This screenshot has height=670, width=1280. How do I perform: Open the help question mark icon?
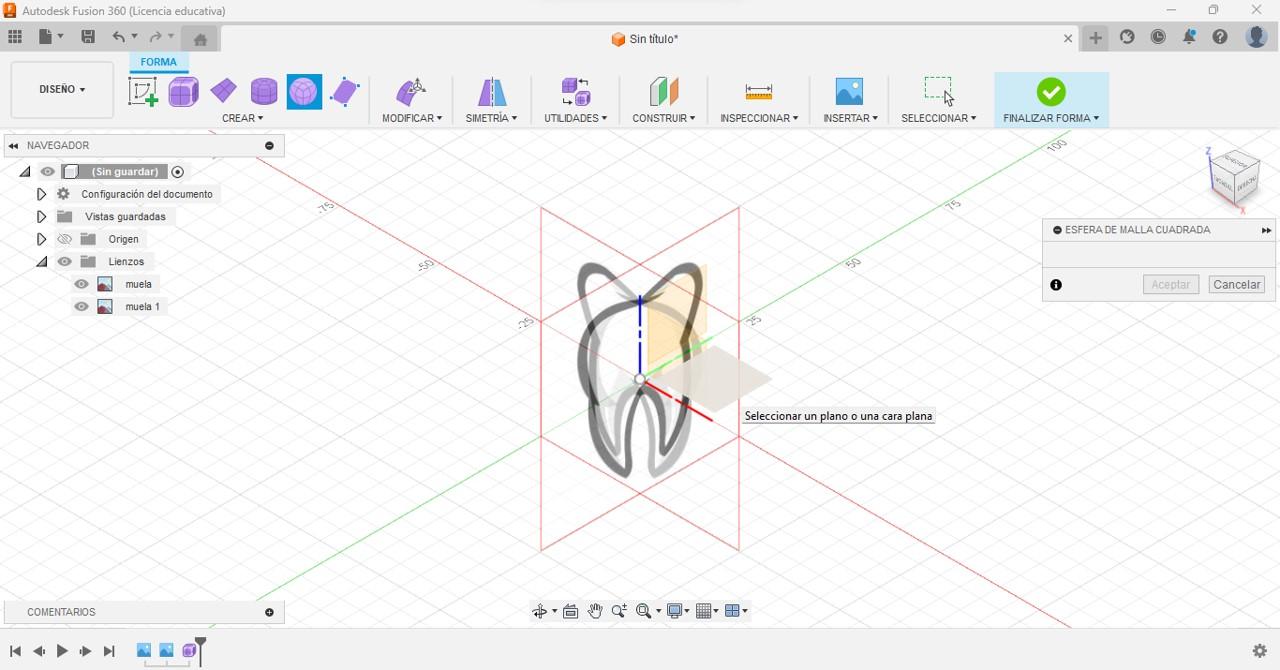pyautogui.click(x=1220, y=37)
